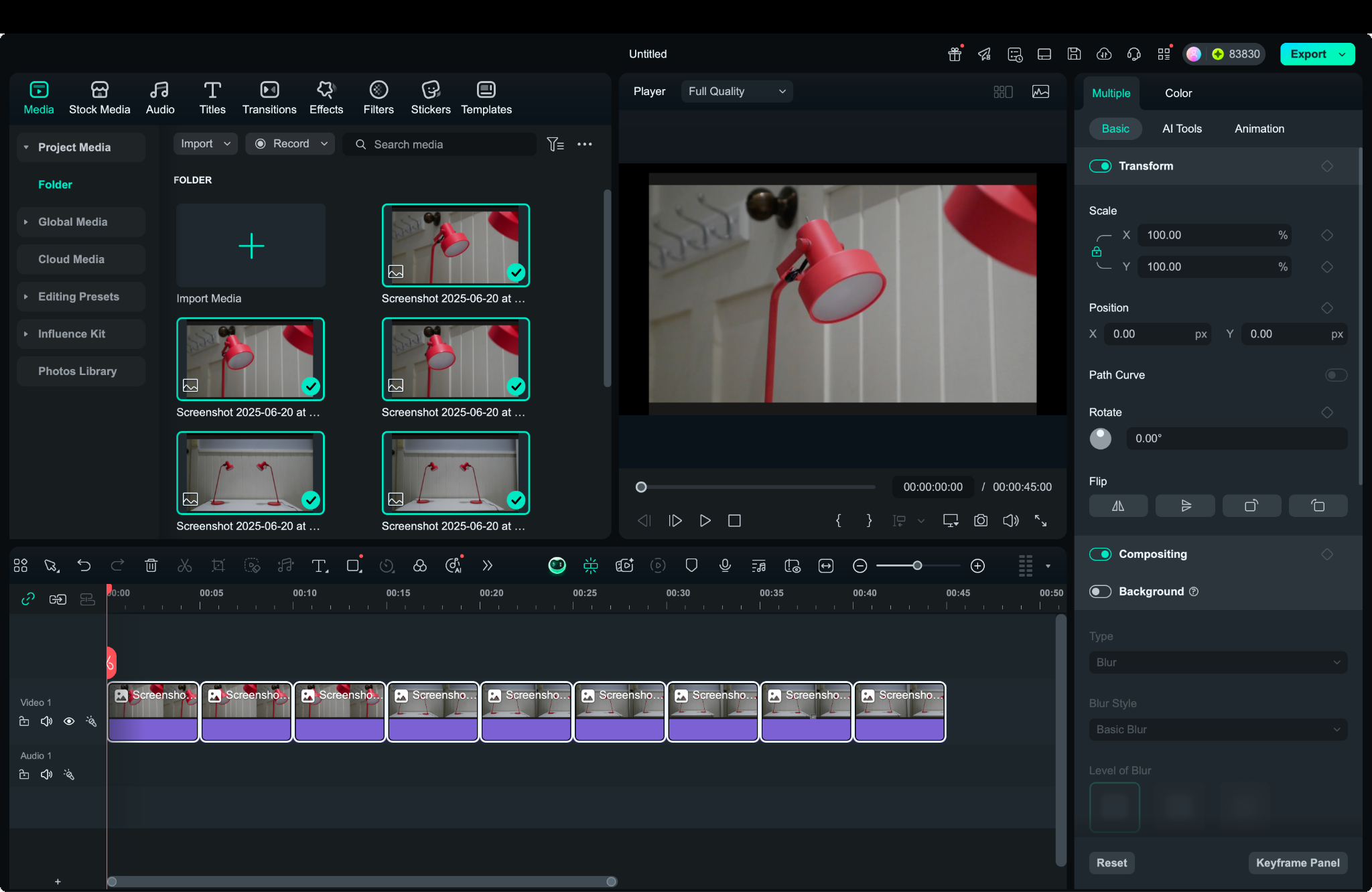
Task: Open the Transitions tab
Action: point(269,98)
